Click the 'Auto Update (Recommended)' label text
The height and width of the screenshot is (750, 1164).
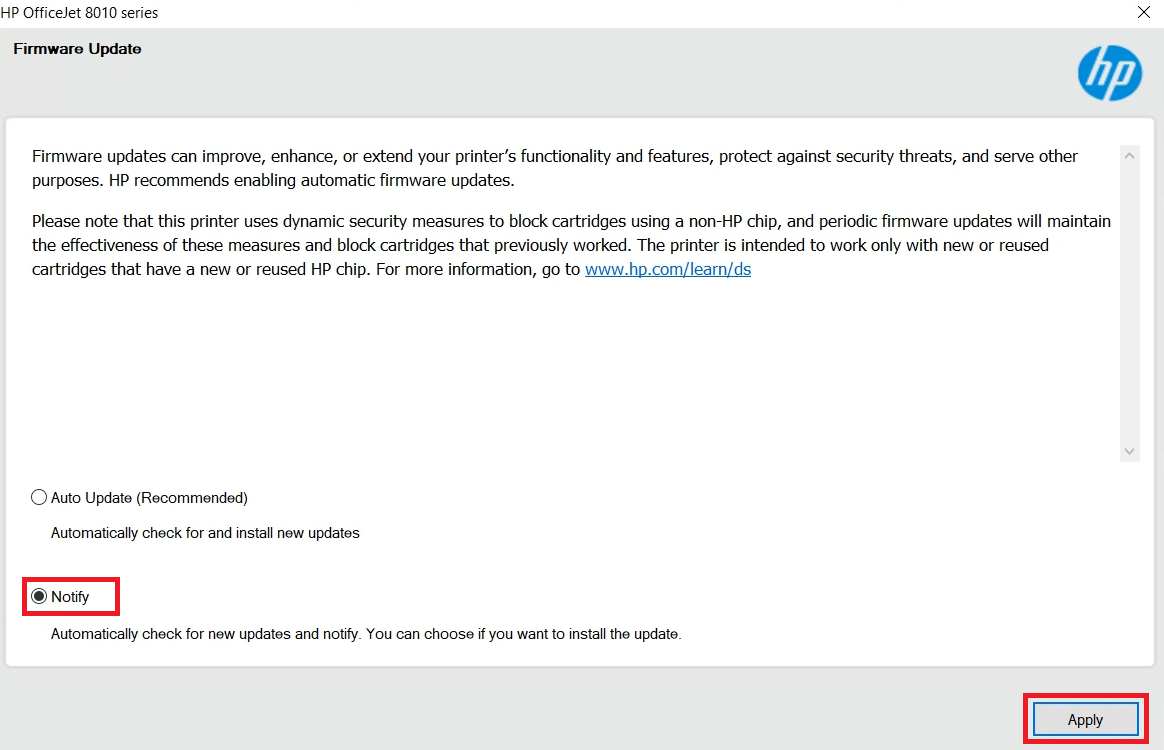point(149,498)
